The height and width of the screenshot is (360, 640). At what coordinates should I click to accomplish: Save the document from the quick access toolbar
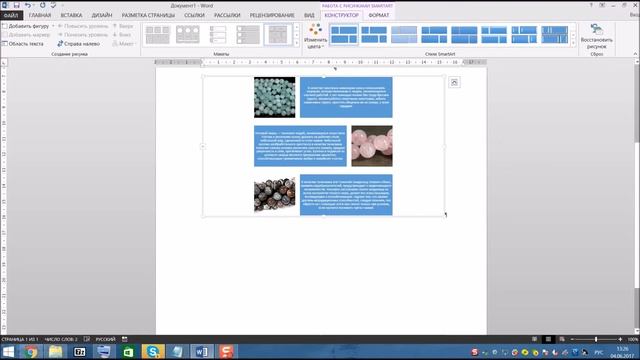(16, 5)
